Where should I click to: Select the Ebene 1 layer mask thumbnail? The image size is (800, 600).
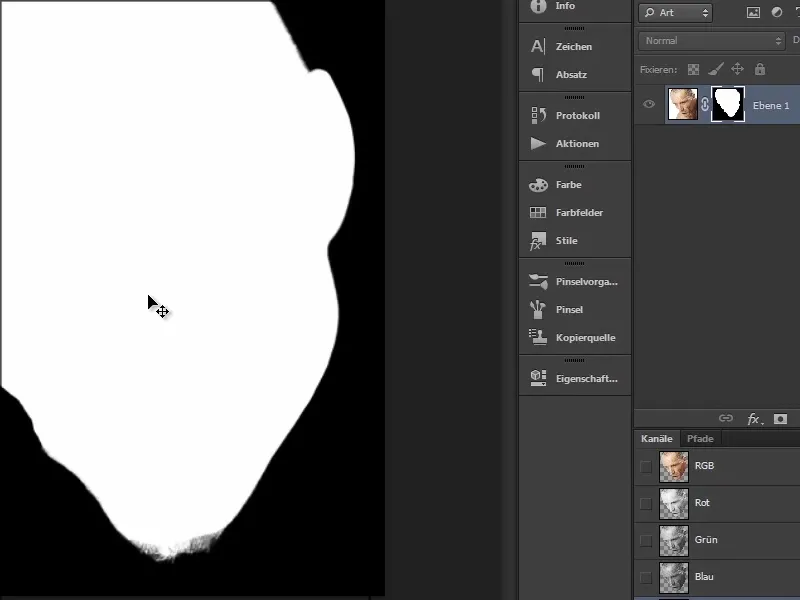tap(728, 105)
